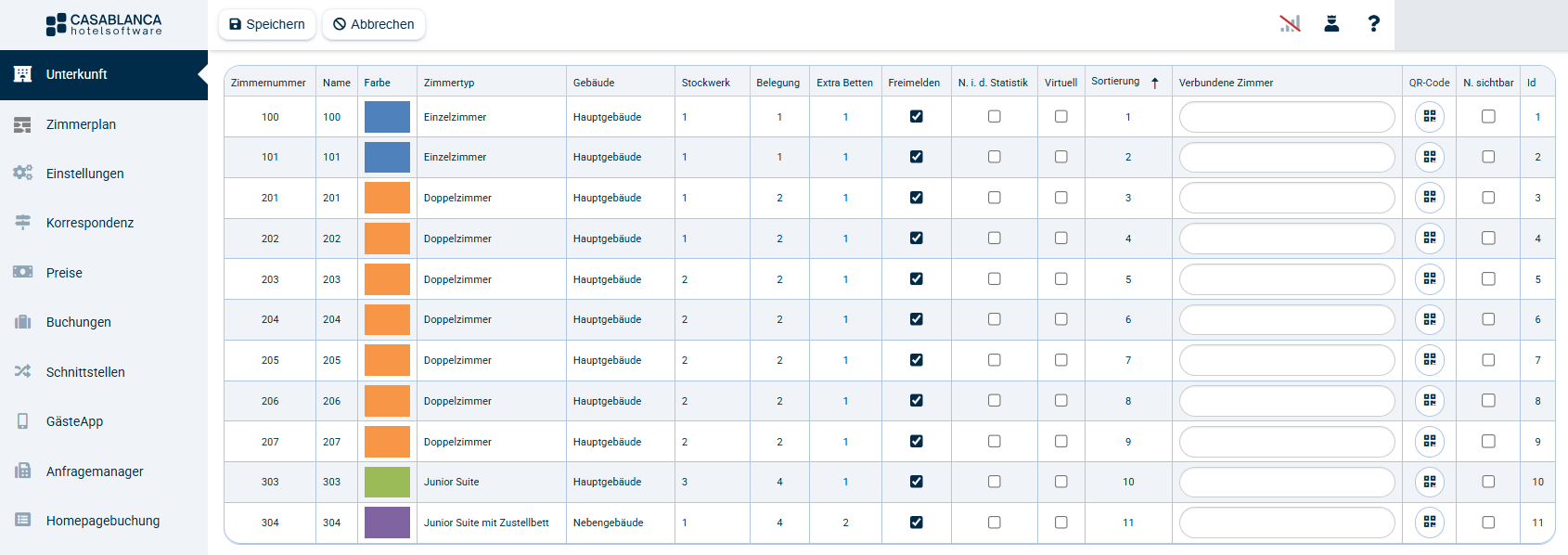This screenshot has width=1568, height=555.
Task: Check N. i. d. Statistik for room 205
Action: click(x=995, y=360)
